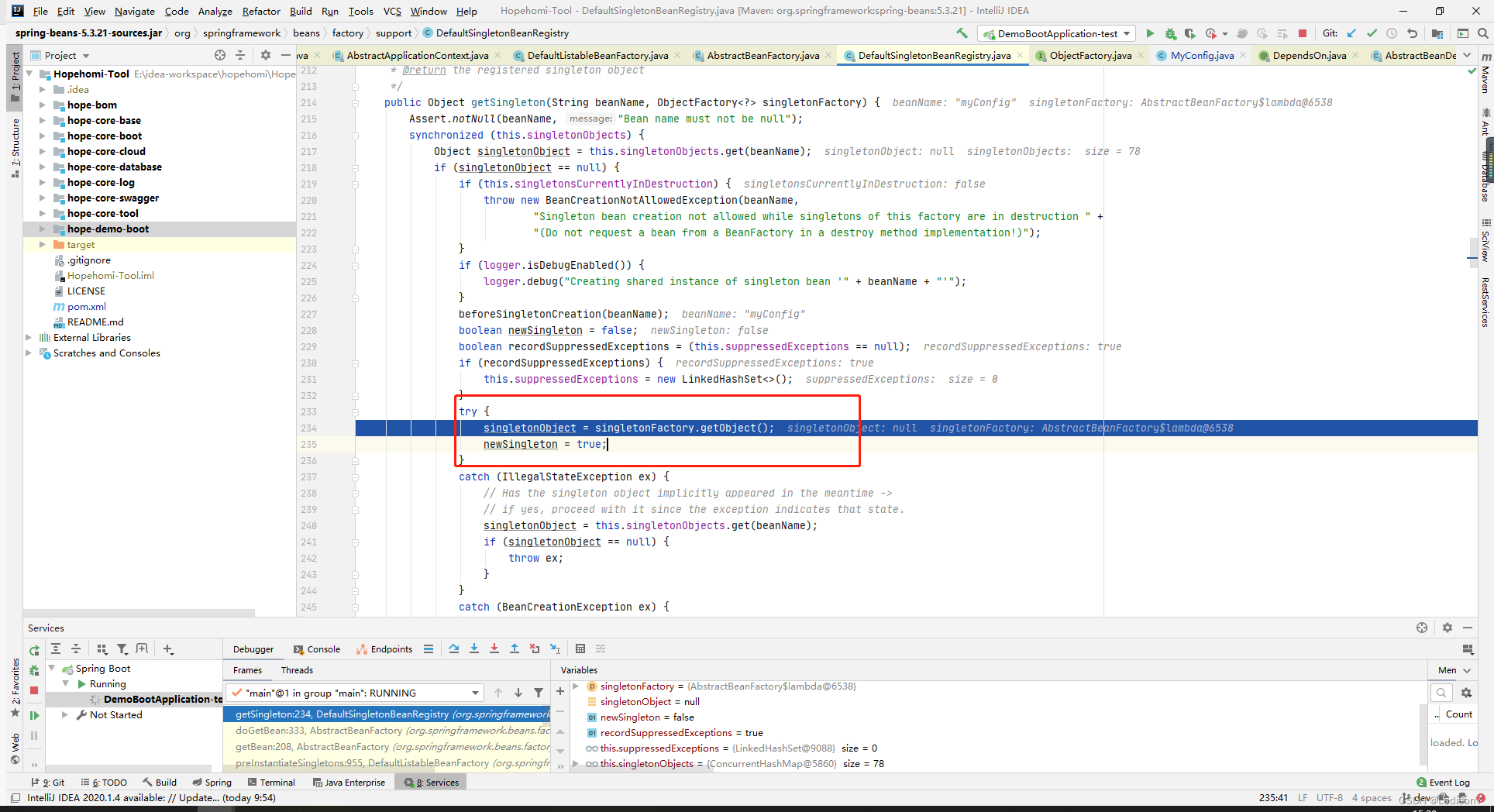The height and width of the screenshot is (812, 1494).
Task: Click New Watch plus icon in Variables
Action: pos(560,691)
